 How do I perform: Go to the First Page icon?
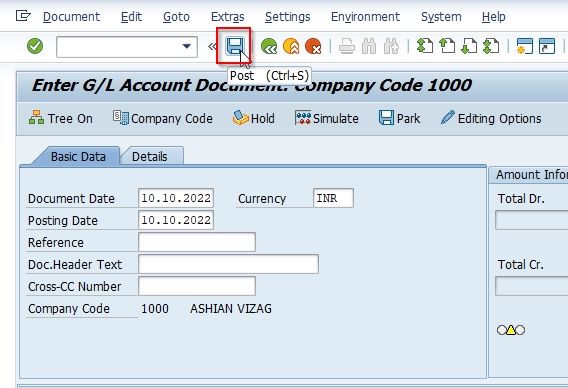pos(425,46)
